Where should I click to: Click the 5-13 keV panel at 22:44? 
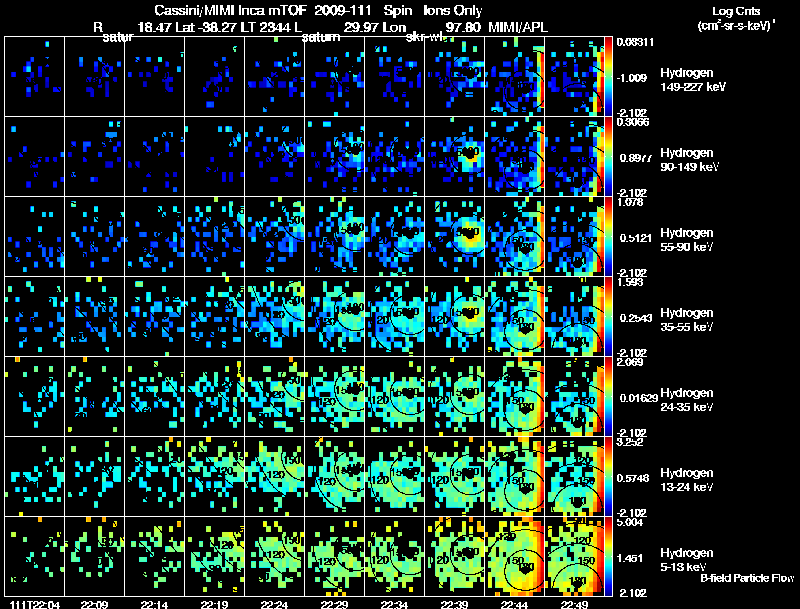pyautogui.click(x=515, y=556)
